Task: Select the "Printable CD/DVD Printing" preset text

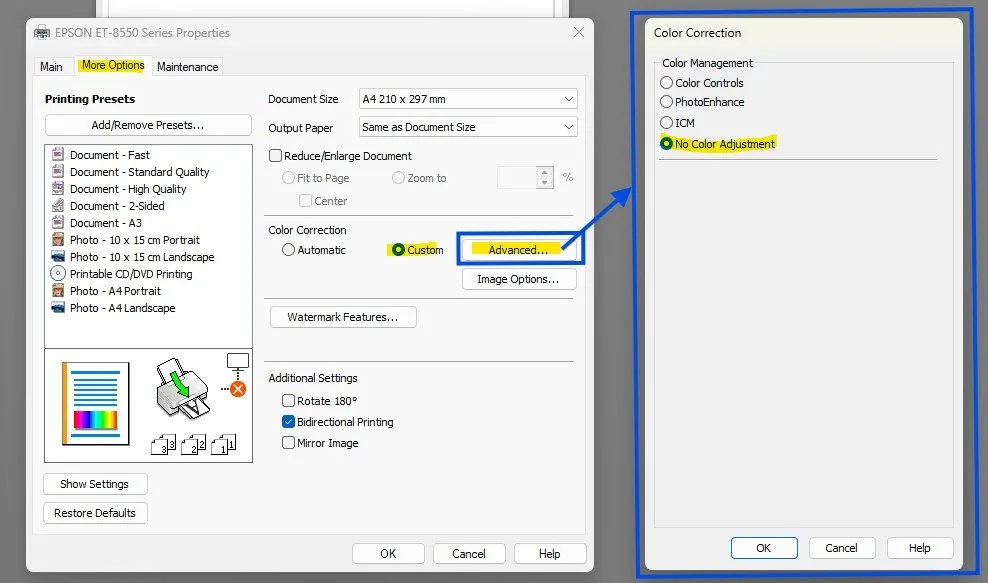Action: (x=131, y=274)
